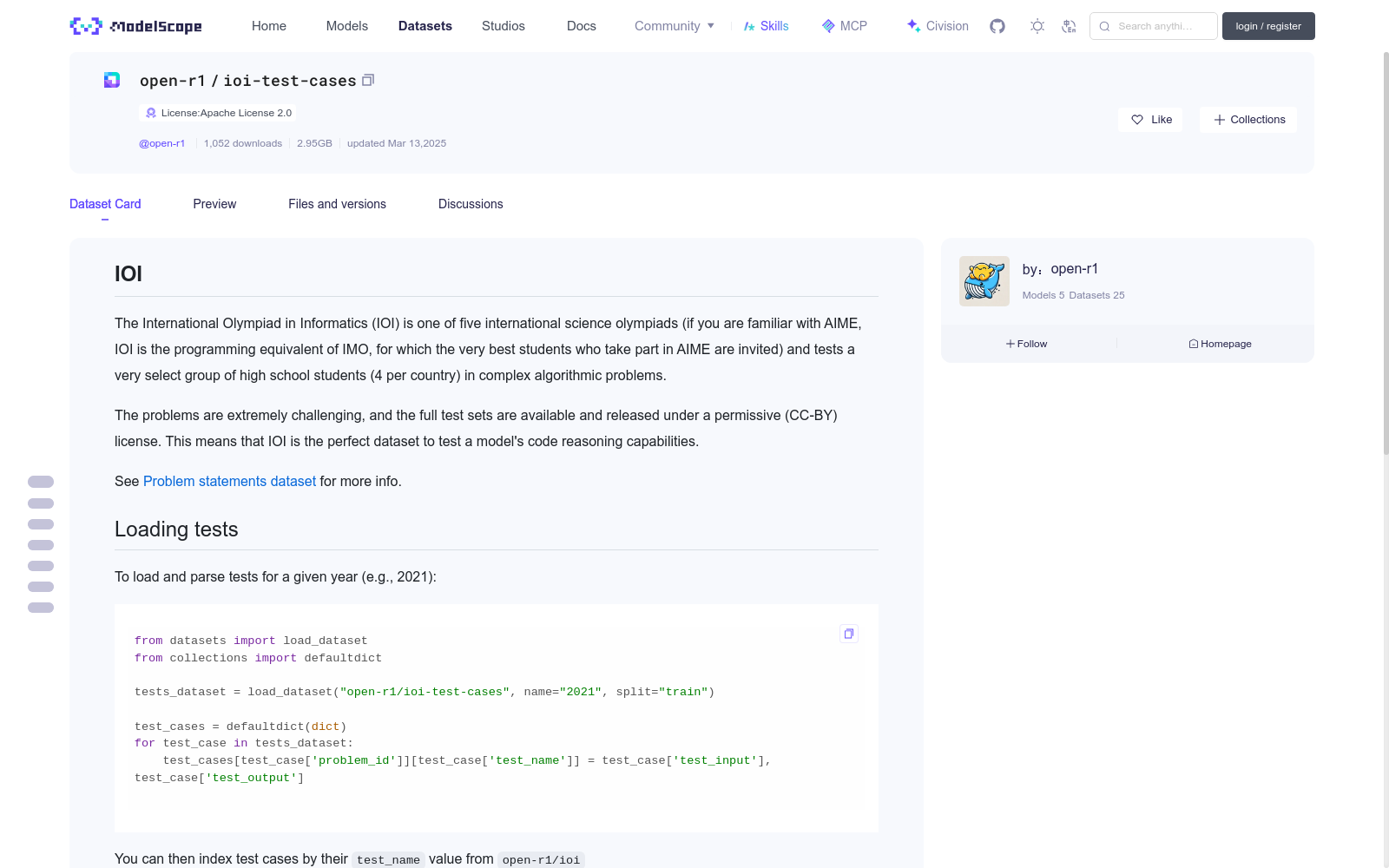1389x868 pixels.
Task: Click the Datasets 25 count
Action: click(x=1096, y=295)
